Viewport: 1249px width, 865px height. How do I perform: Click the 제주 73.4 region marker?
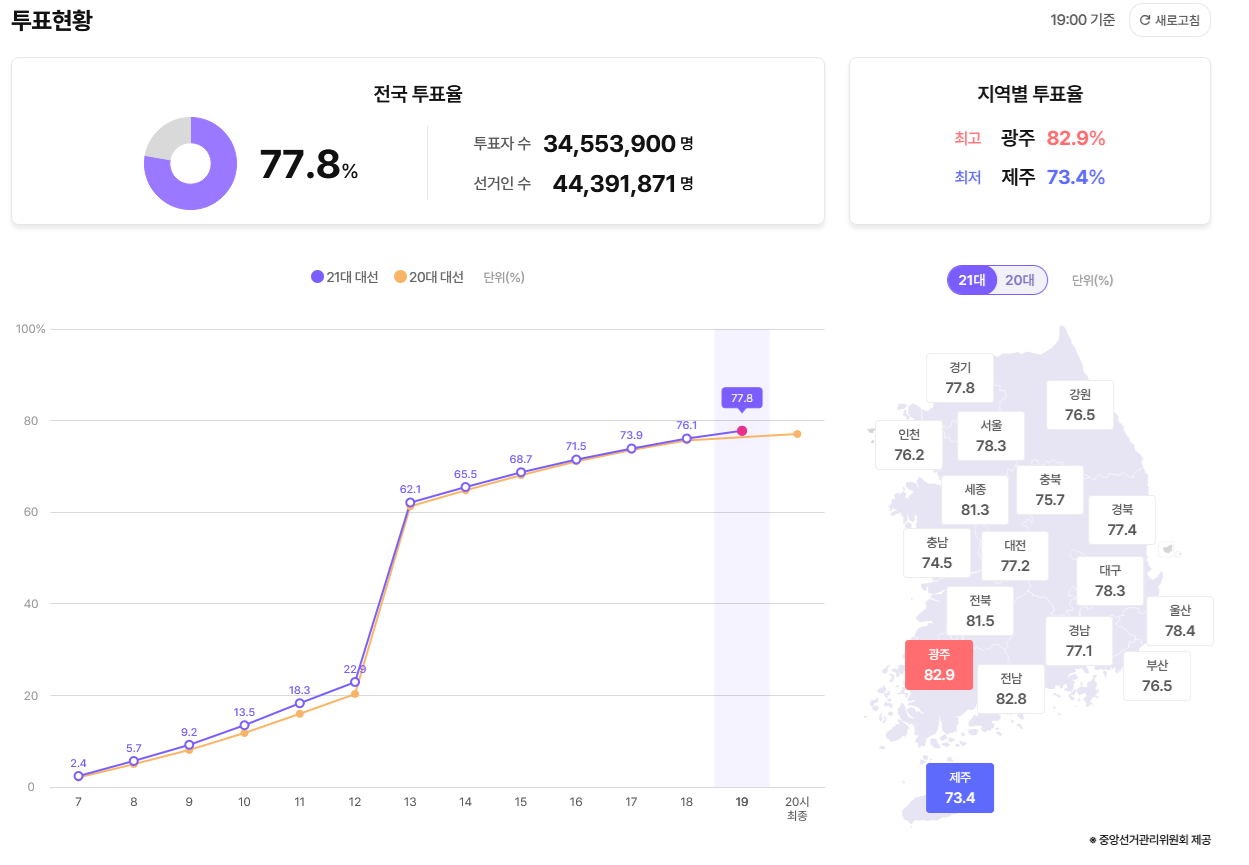[x=959, y=788]
